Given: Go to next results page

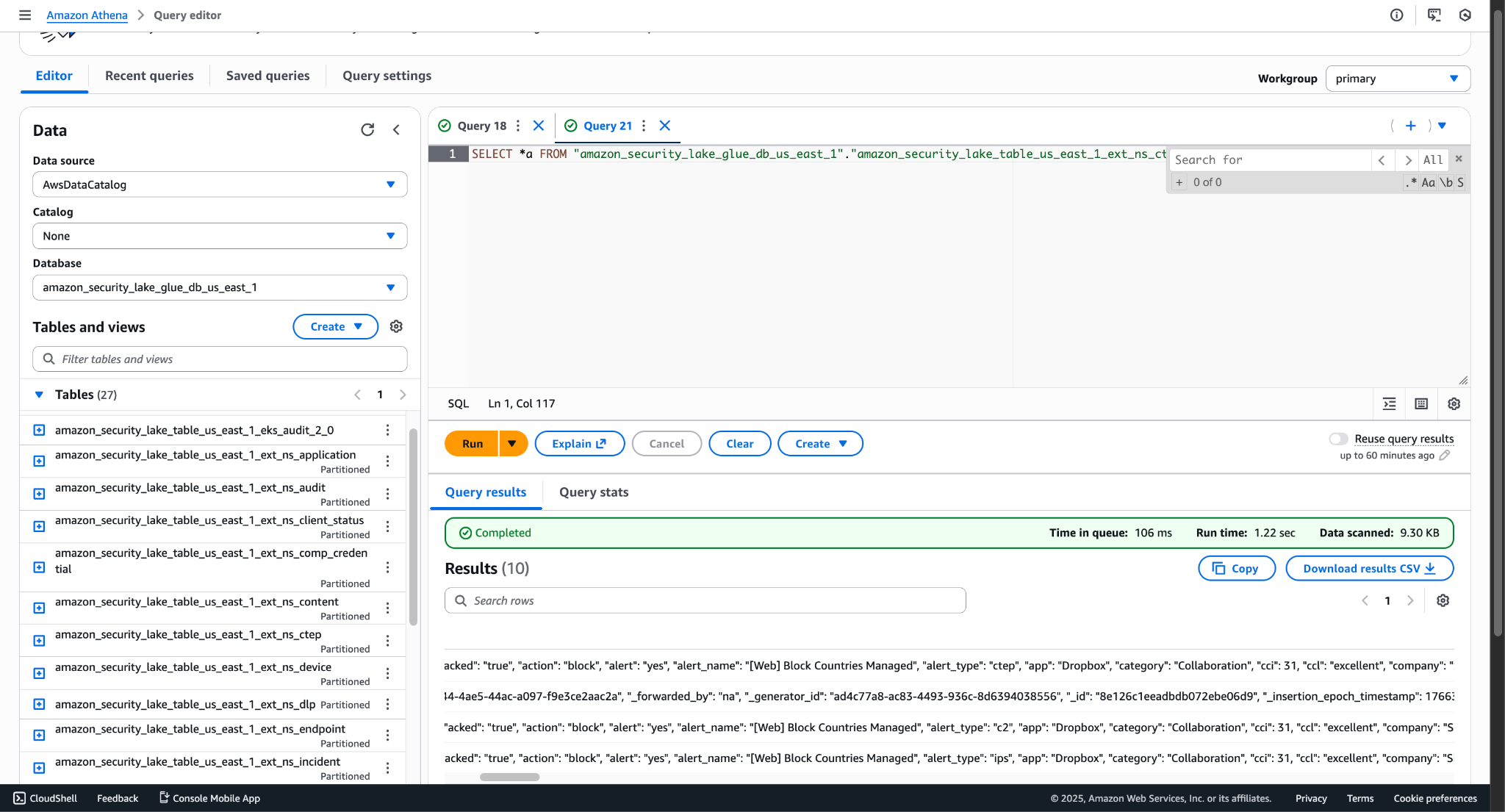Looking at the screenshot, I should tap(1410, 600).
